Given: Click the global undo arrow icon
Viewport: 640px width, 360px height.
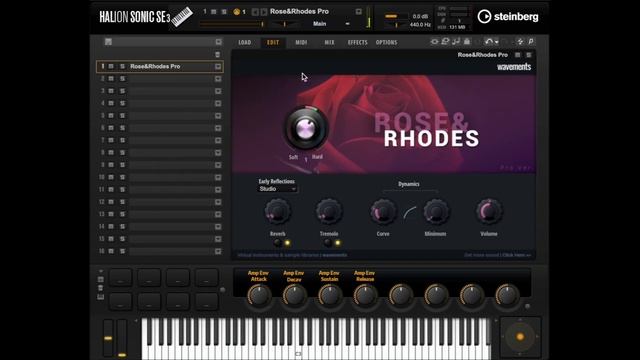Looking at the screenshot, I should tap(489, 42).
